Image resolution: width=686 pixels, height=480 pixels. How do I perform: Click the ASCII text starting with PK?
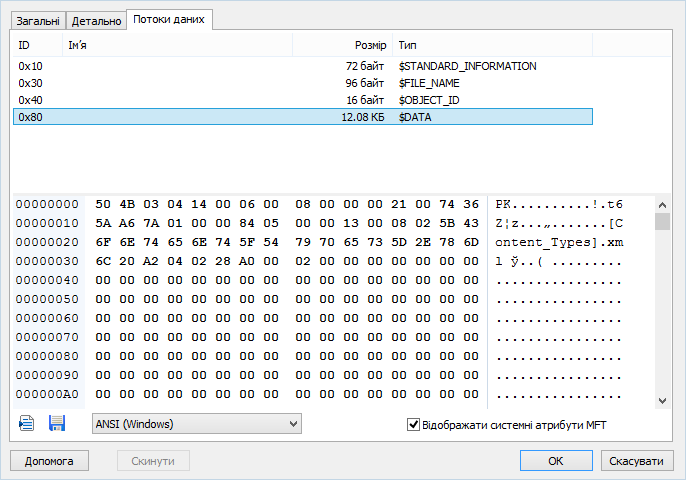click(559, 204)
